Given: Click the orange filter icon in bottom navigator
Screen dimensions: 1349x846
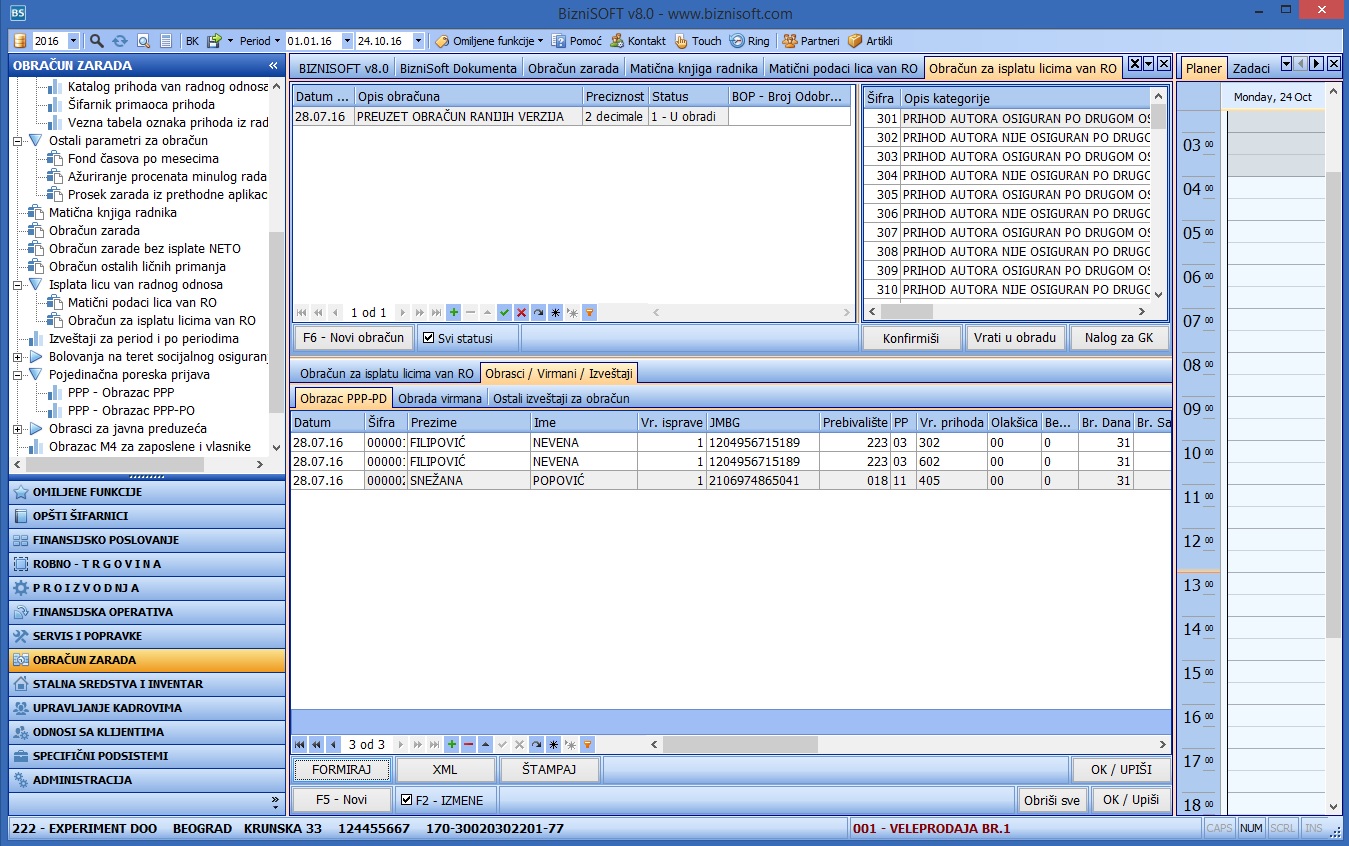Looking at the screenshot, I should point(588,745).
